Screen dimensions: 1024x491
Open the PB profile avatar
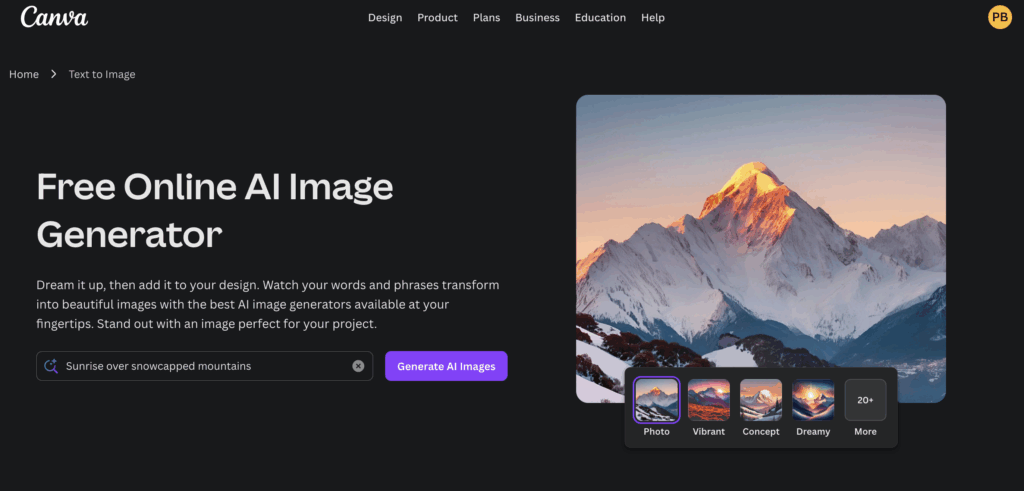tap(999, 18)
